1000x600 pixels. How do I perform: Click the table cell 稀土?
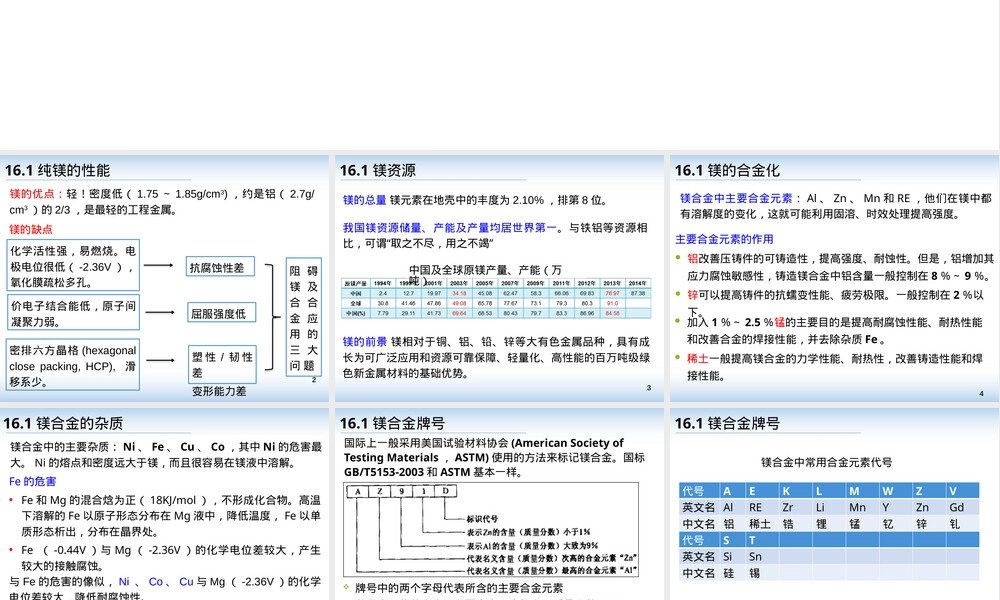pos(760,524)
